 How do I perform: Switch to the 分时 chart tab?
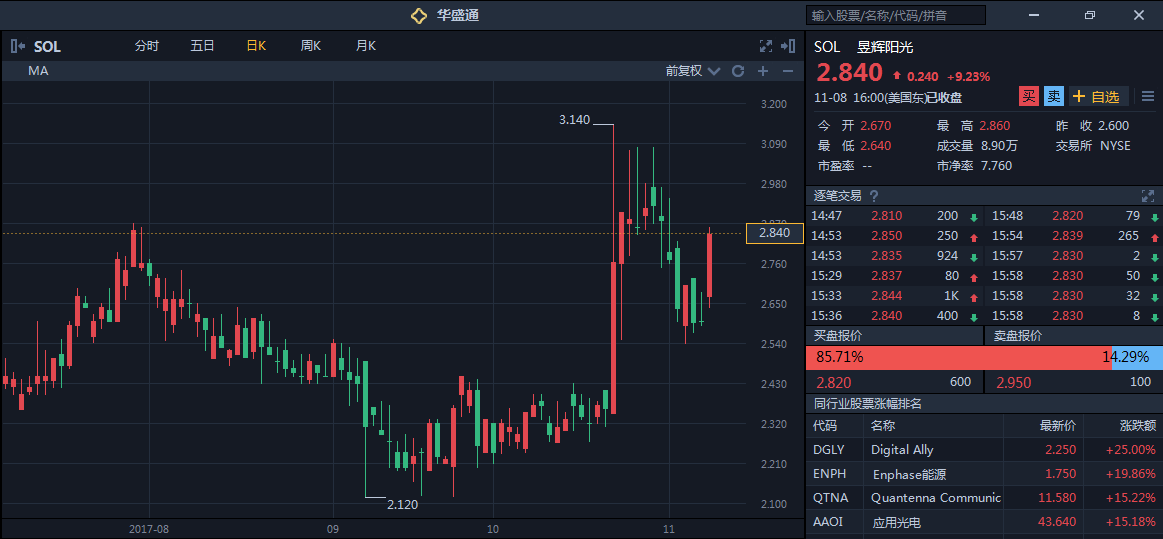pyautogui.click(x=146, y=46)
